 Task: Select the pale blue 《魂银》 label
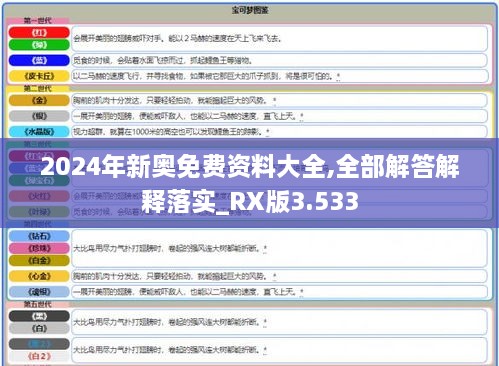point(39,292)
